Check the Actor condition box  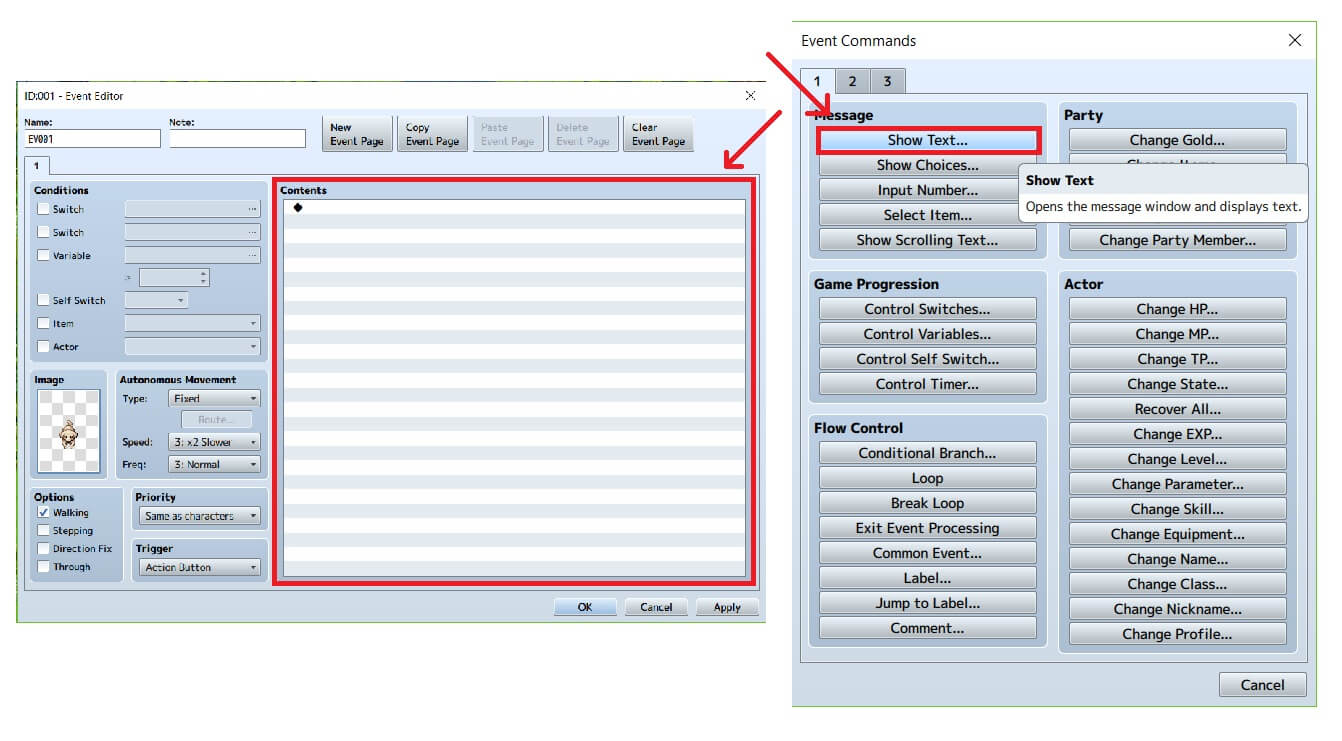pos(43,346)
